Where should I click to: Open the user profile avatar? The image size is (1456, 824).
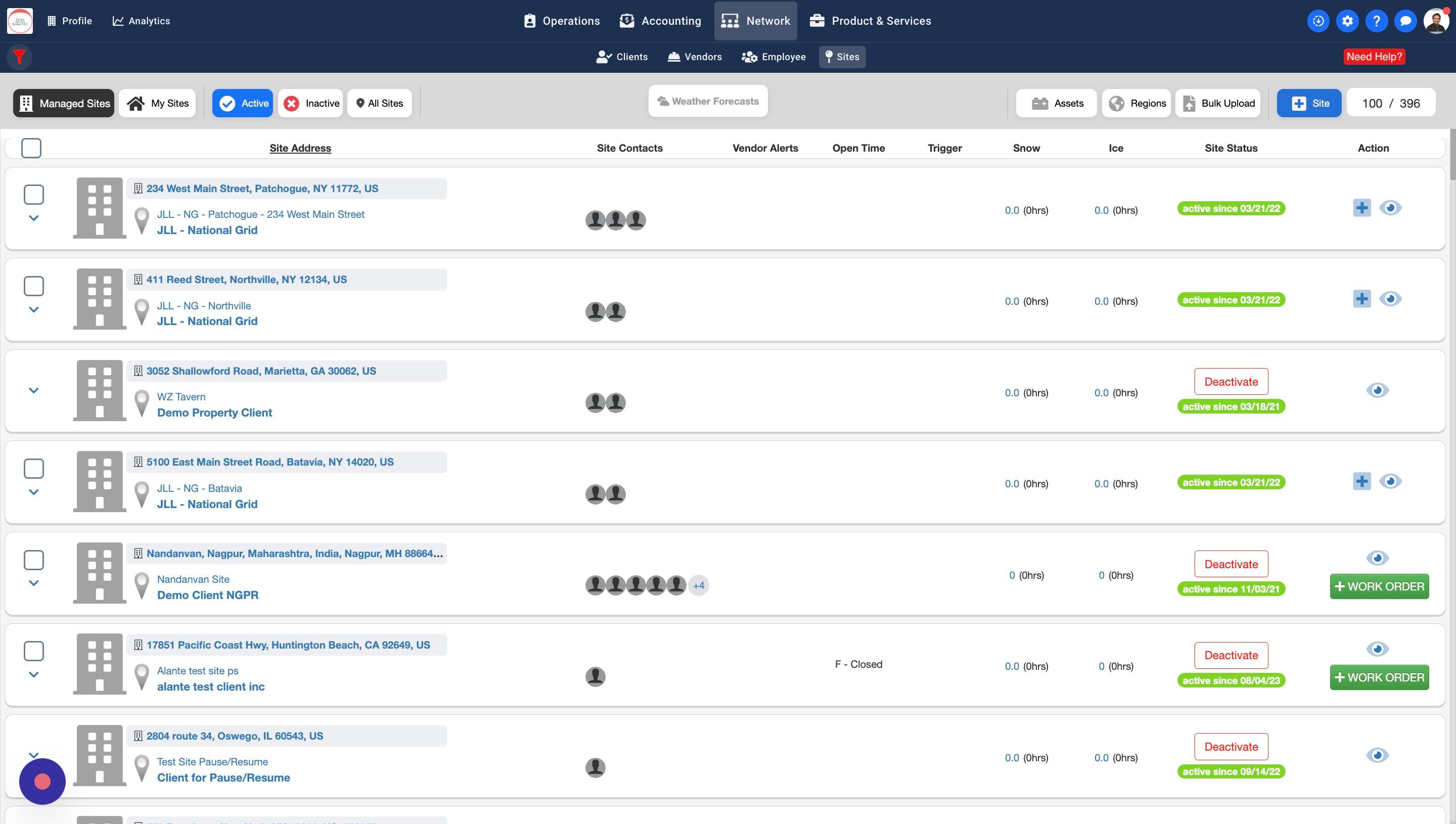[x=1436, y=21]
